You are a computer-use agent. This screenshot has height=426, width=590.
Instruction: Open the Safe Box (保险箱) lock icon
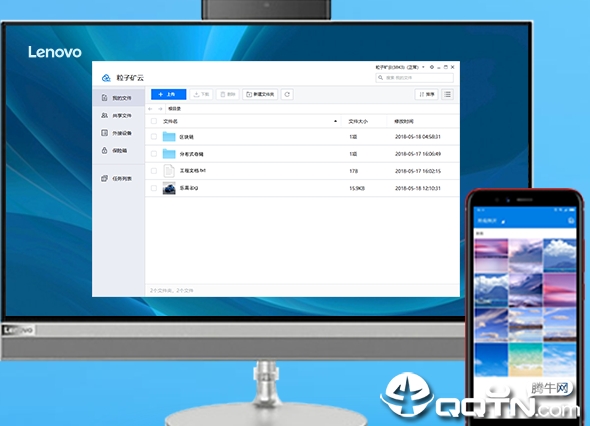(x=105, y=151)
